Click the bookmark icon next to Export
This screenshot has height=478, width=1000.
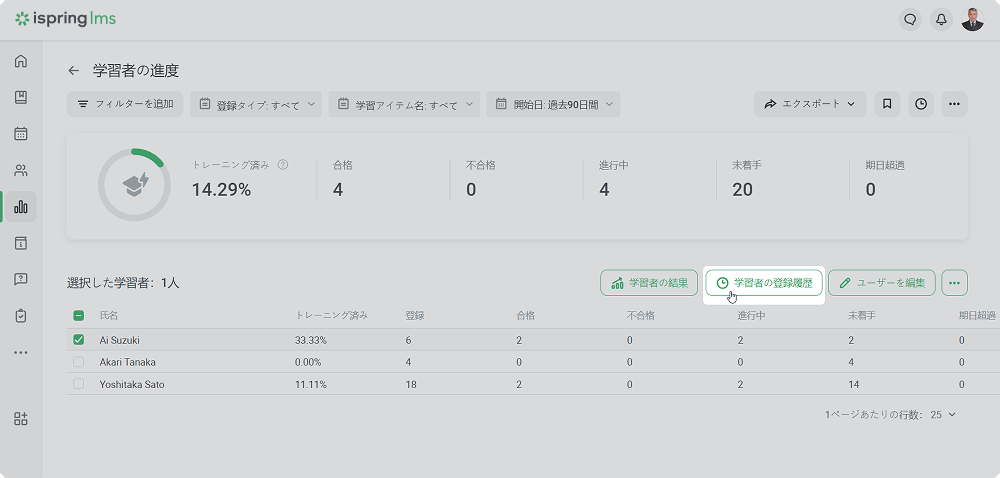886,104
